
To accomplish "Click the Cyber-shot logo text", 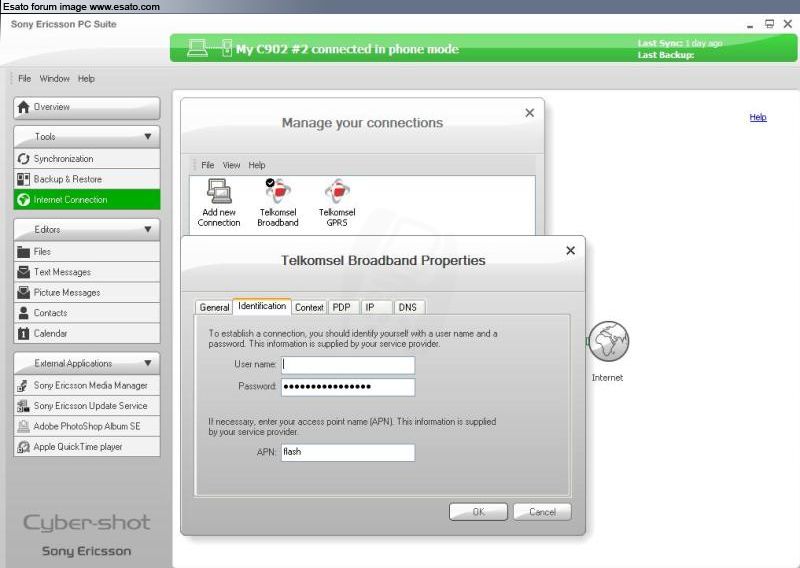I will pos(87,523).
